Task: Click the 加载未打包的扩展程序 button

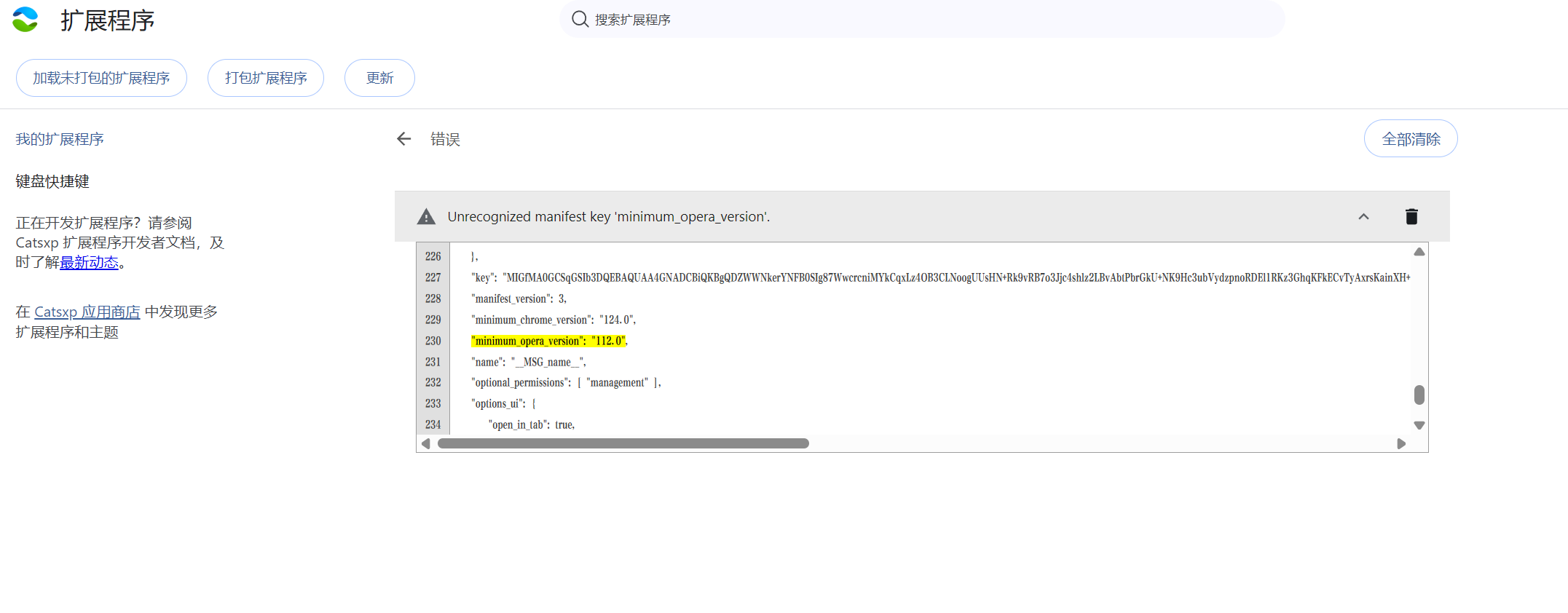Action: (101, 78)
